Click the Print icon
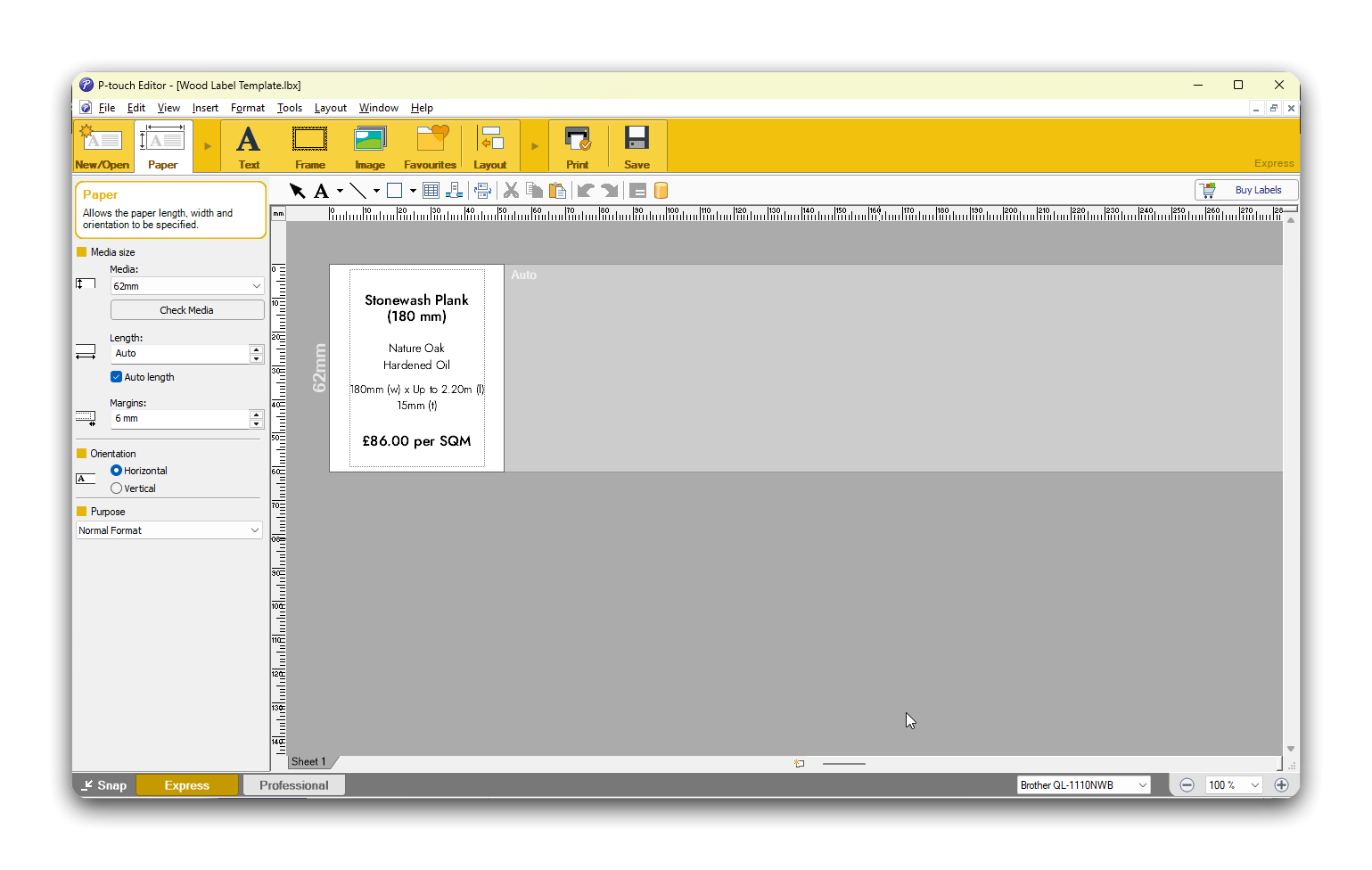 pos(578,147)
